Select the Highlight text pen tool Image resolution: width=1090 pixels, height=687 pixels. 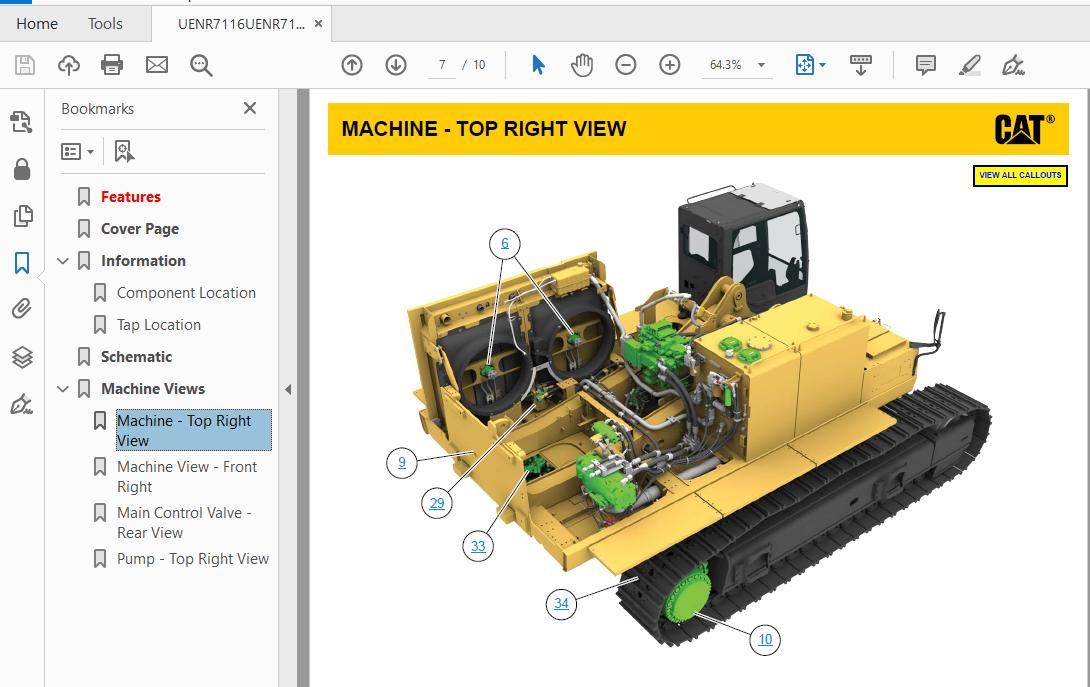(x=970, y=65)
